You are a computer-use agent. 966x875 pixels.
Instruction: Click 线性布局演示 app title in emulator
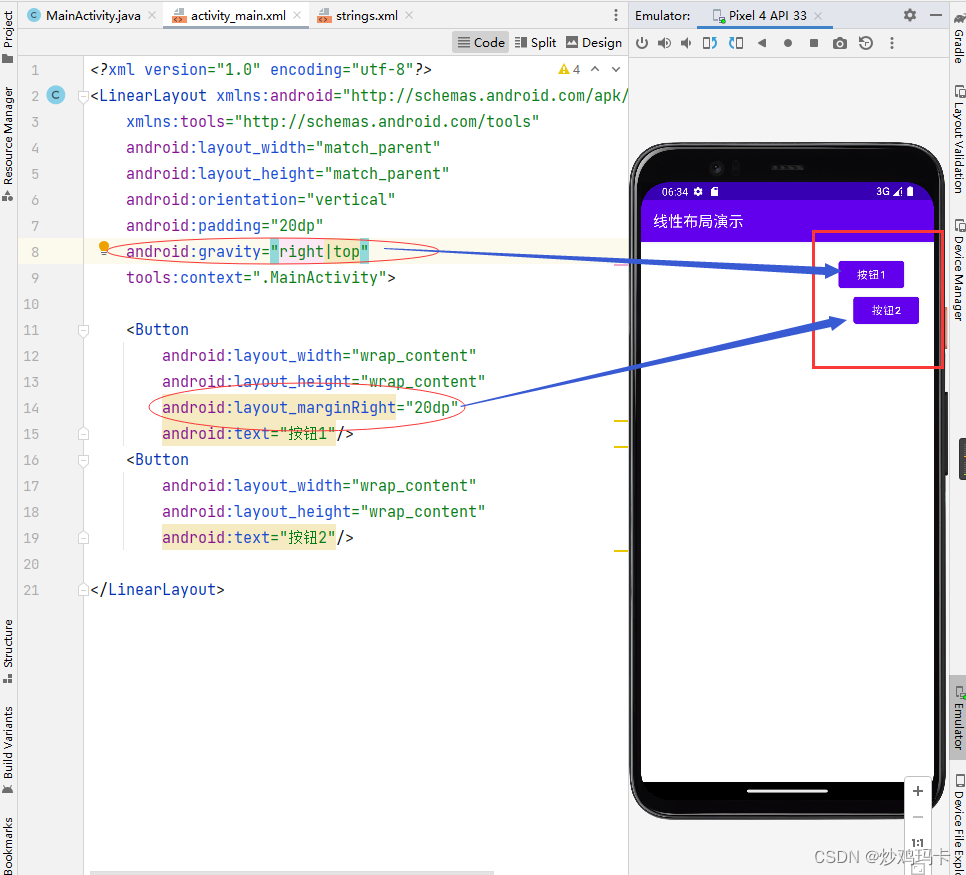click(x=698, y=221)
